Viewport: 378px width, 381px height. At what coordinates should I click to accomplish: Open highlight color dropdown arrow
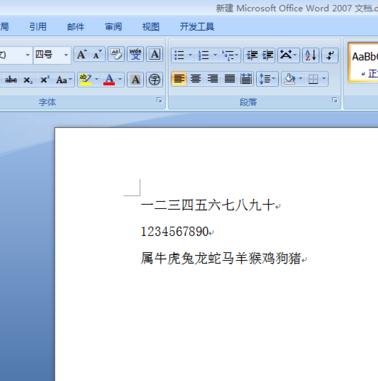tap(97, 80)
